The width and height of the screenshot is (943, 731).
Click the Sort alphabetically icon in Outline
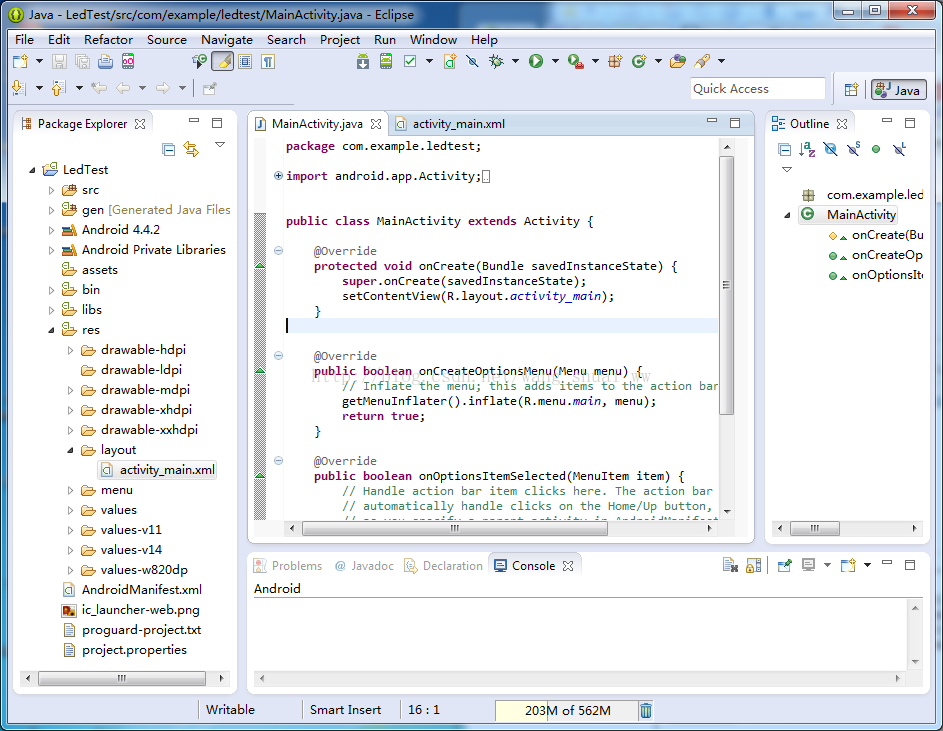(x=807, y=149)
